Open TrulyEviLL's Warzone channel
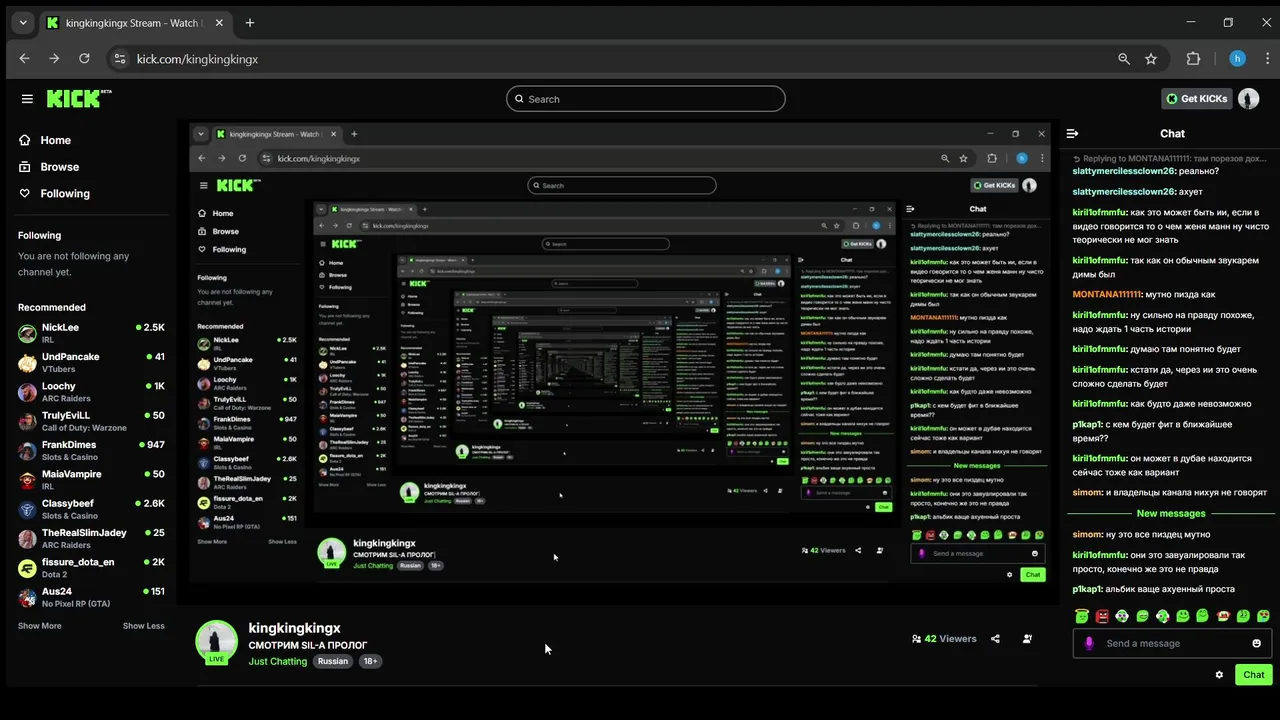Image resolution: width=1280 pixels, height=720 pixels. (x=91, y=421)
